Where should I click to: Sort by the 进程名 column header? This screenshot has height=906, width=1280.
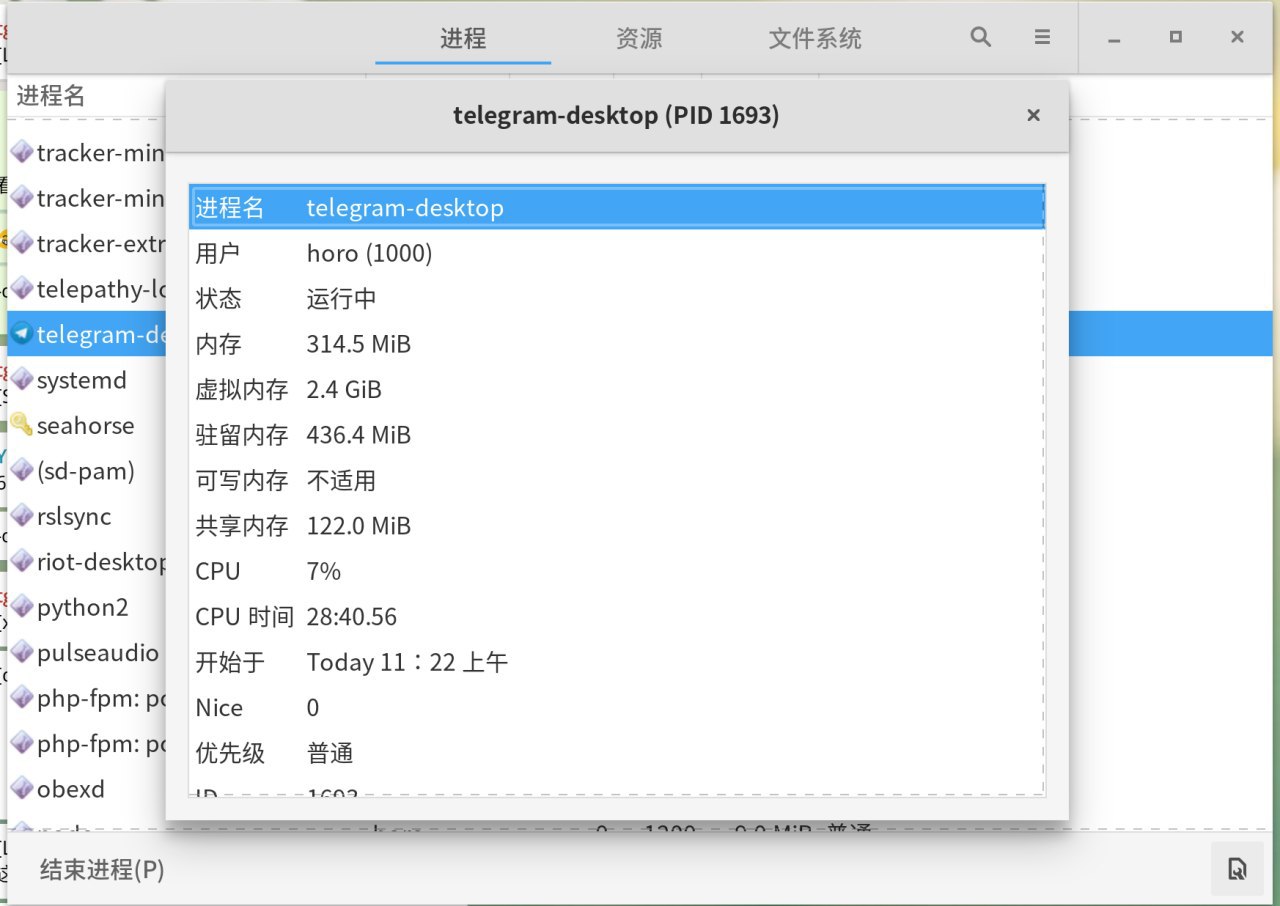point(52,96)
